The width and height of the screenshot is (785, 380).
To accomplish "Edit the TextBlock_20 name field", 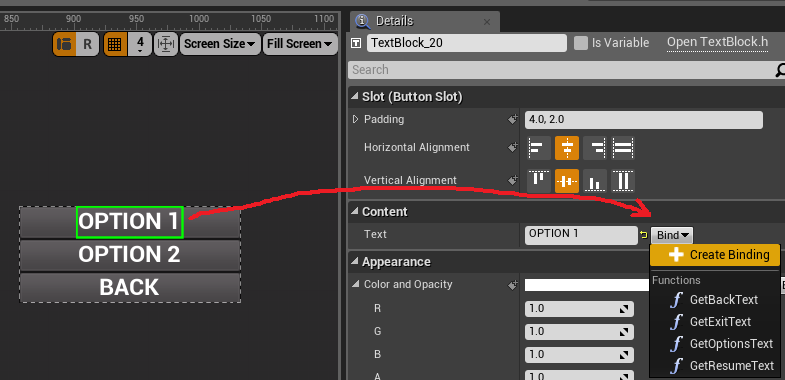I will tap(467, 43).
